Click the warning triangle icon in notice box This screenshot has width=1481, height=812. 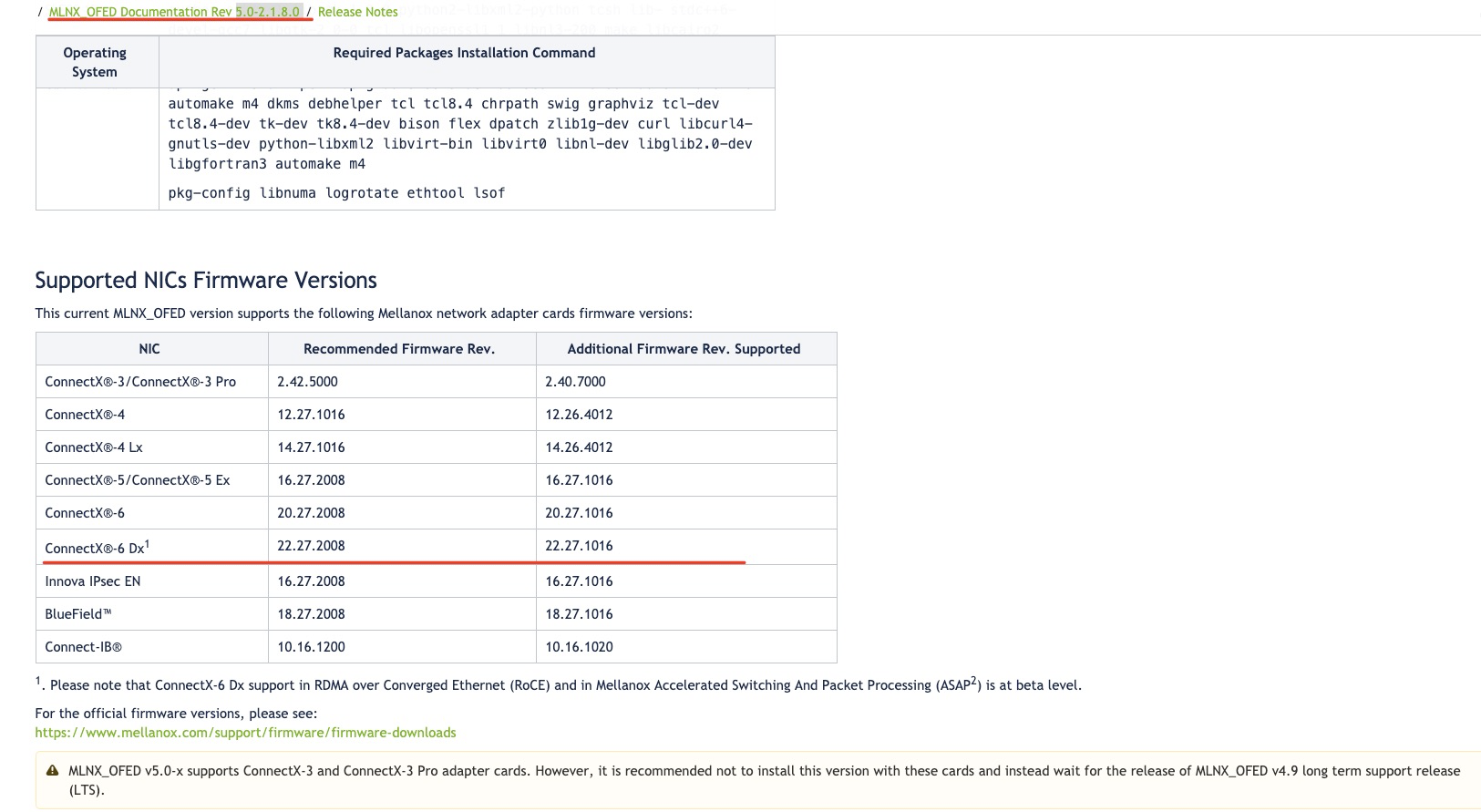[x=53, y=771]
